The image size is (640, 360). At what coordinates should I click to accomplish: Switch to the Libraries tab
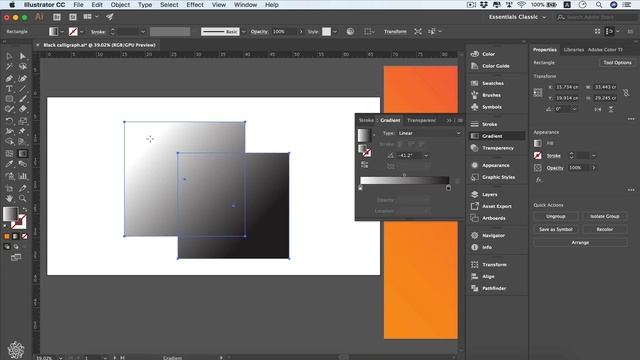573,50
